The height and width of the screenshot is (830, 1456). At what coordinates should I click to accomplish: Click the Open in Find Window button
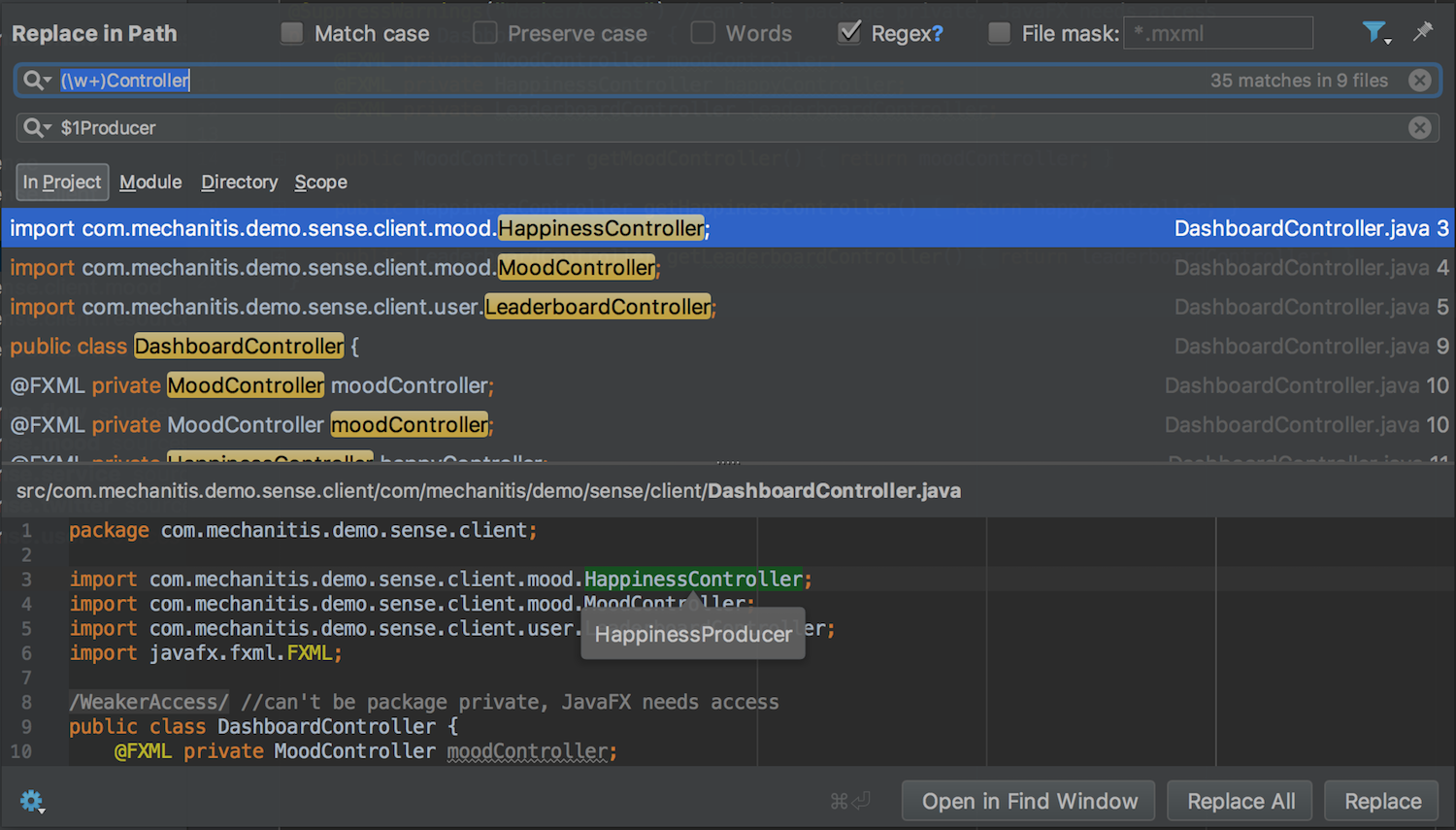pyautogui.click(x=1029, y=801)
